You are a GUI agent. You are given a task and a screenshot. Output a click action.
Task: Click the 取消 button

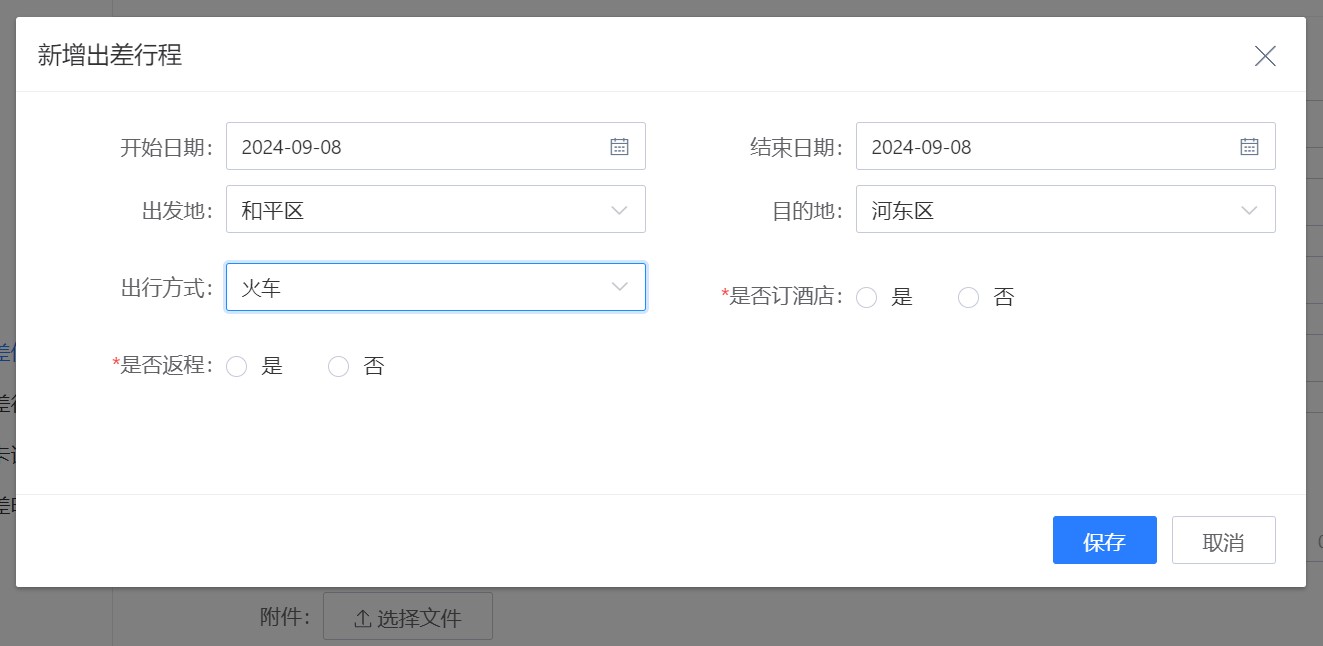pos(1223,539)
